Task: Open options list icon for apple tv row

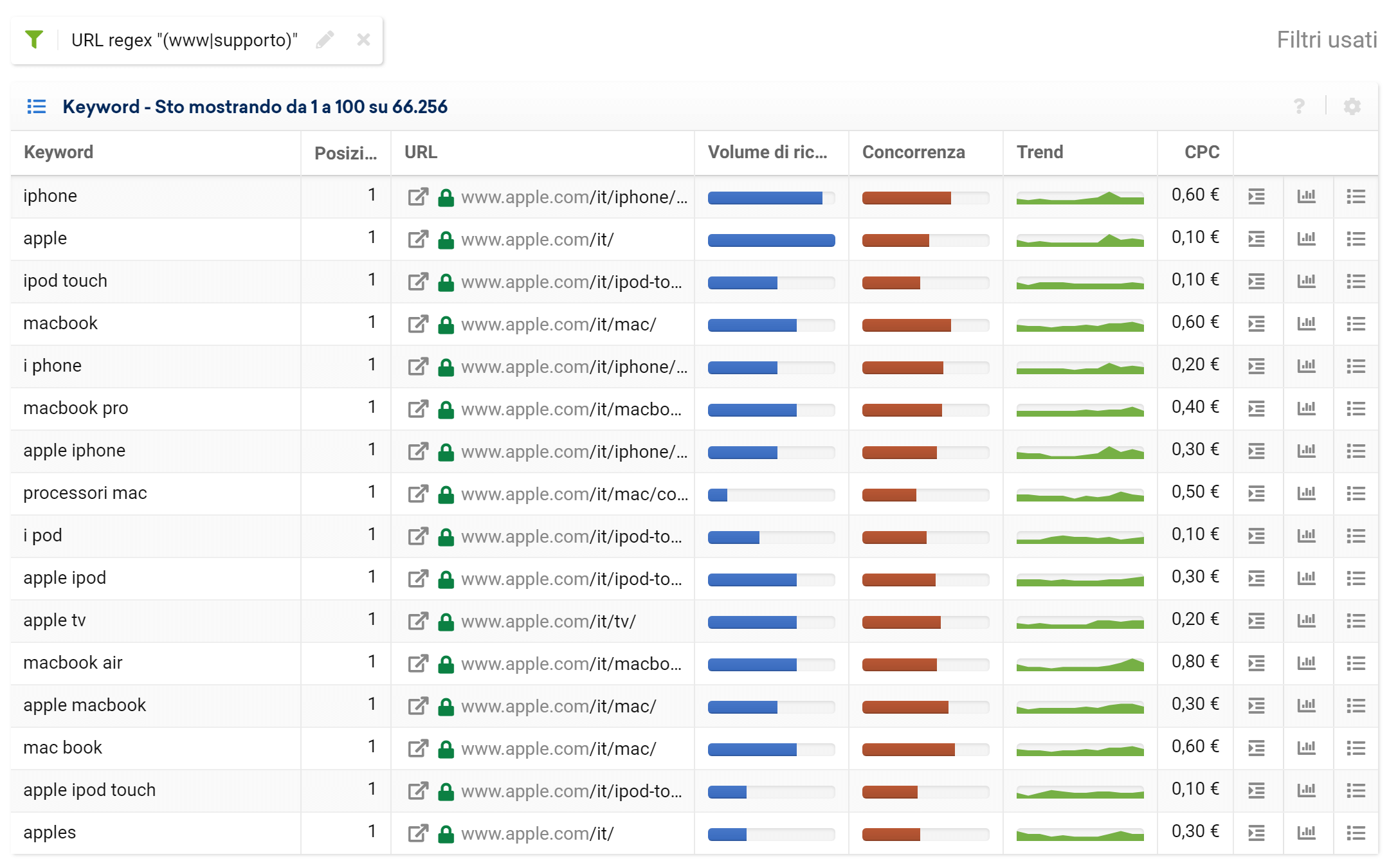Action: coord(1356,621)
